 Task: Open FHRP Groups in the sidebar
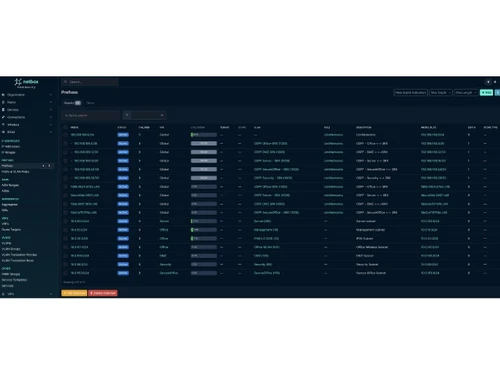click(11, 274)
